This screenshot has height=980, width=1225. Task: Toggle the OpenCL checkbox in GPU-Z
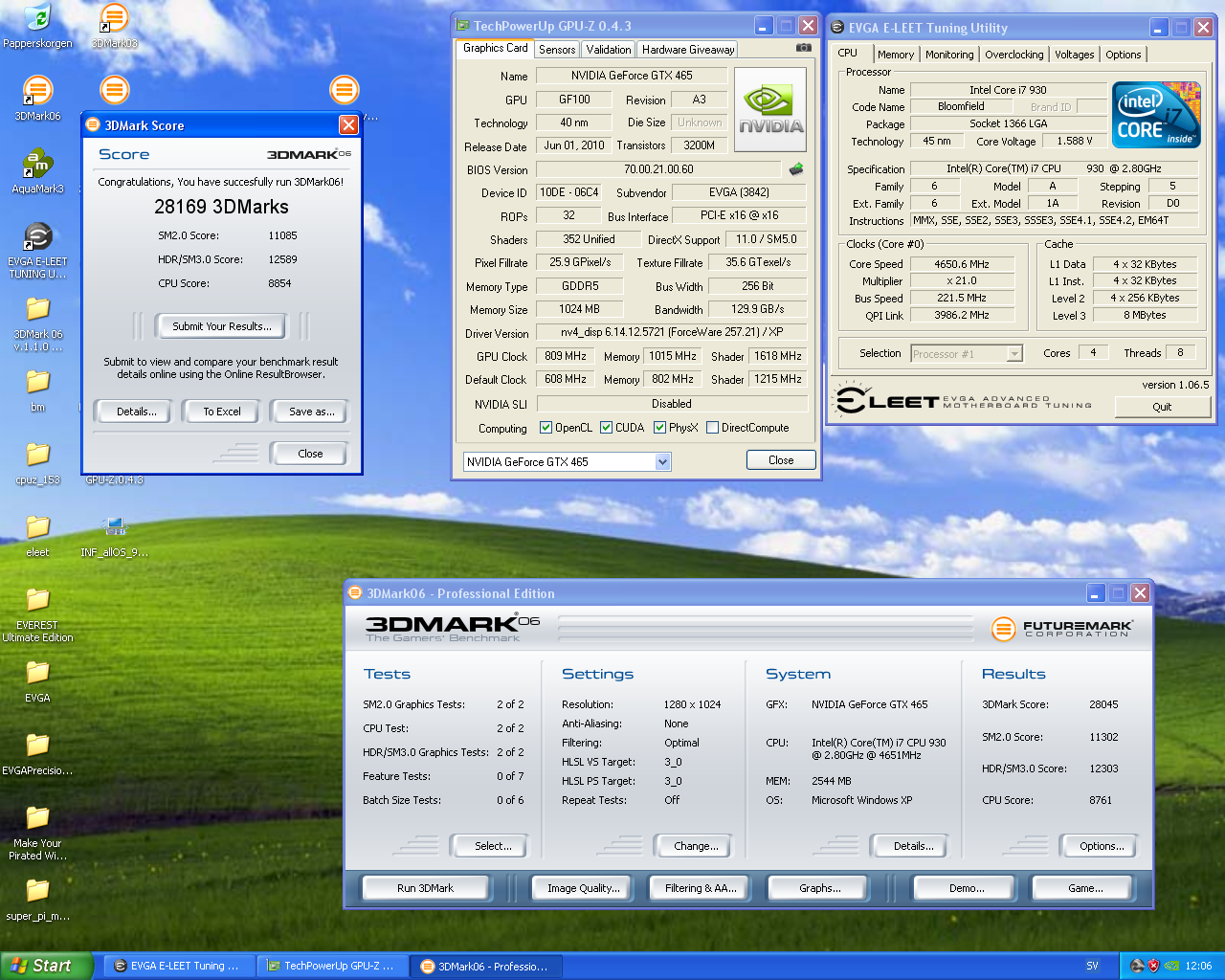(x=546, y=428)
